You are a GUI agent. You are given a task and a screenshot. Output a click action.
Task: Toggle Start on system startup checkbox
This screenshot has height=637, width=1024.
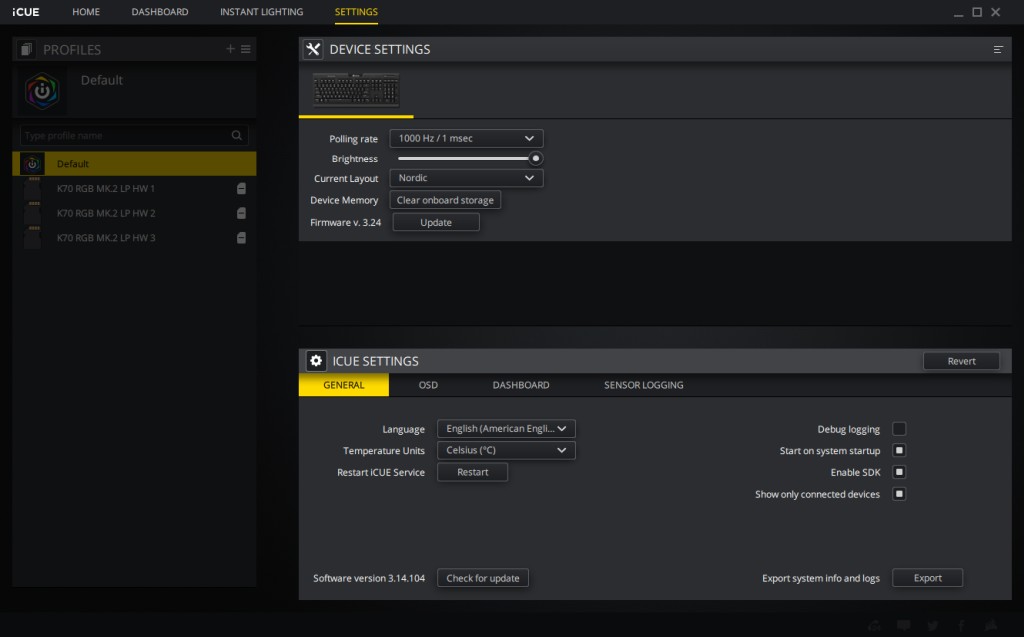point(899,451)
